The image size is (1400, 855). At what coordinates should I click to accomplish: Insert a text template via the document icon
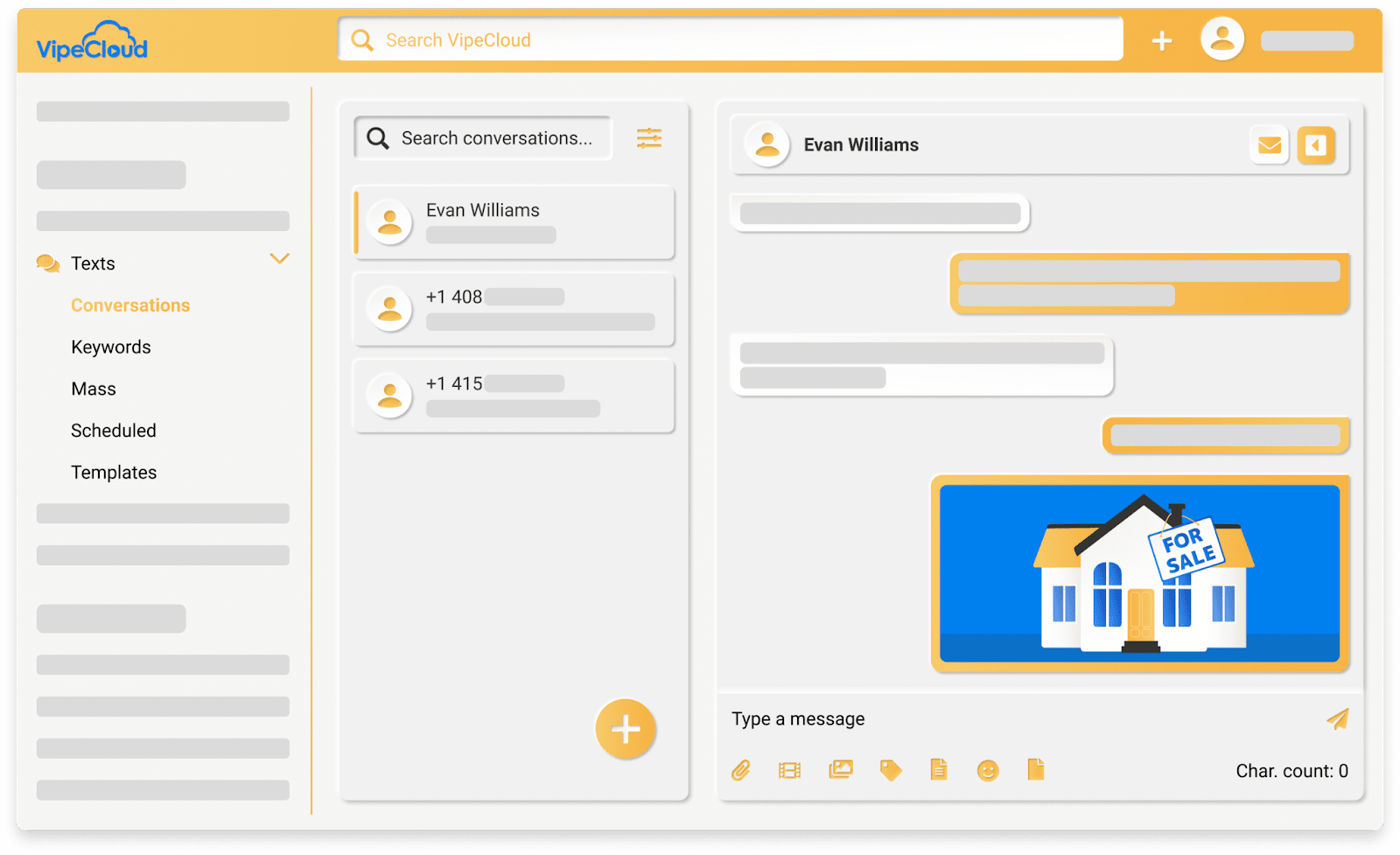click(938, 770)
